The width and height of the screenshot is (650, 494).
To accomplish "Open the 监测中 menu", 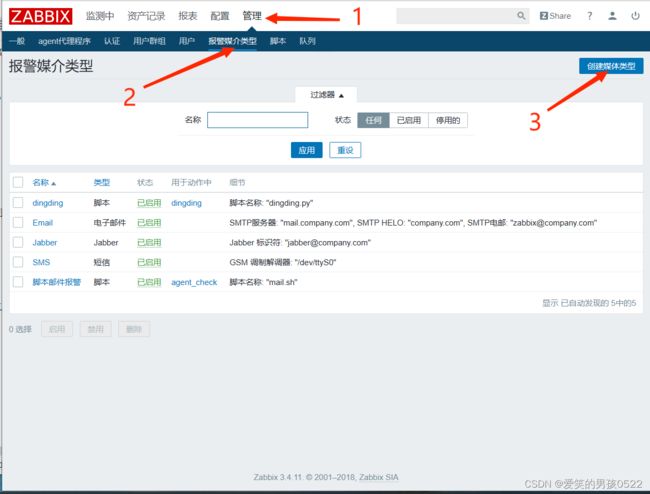I will [x=100, y=16].
